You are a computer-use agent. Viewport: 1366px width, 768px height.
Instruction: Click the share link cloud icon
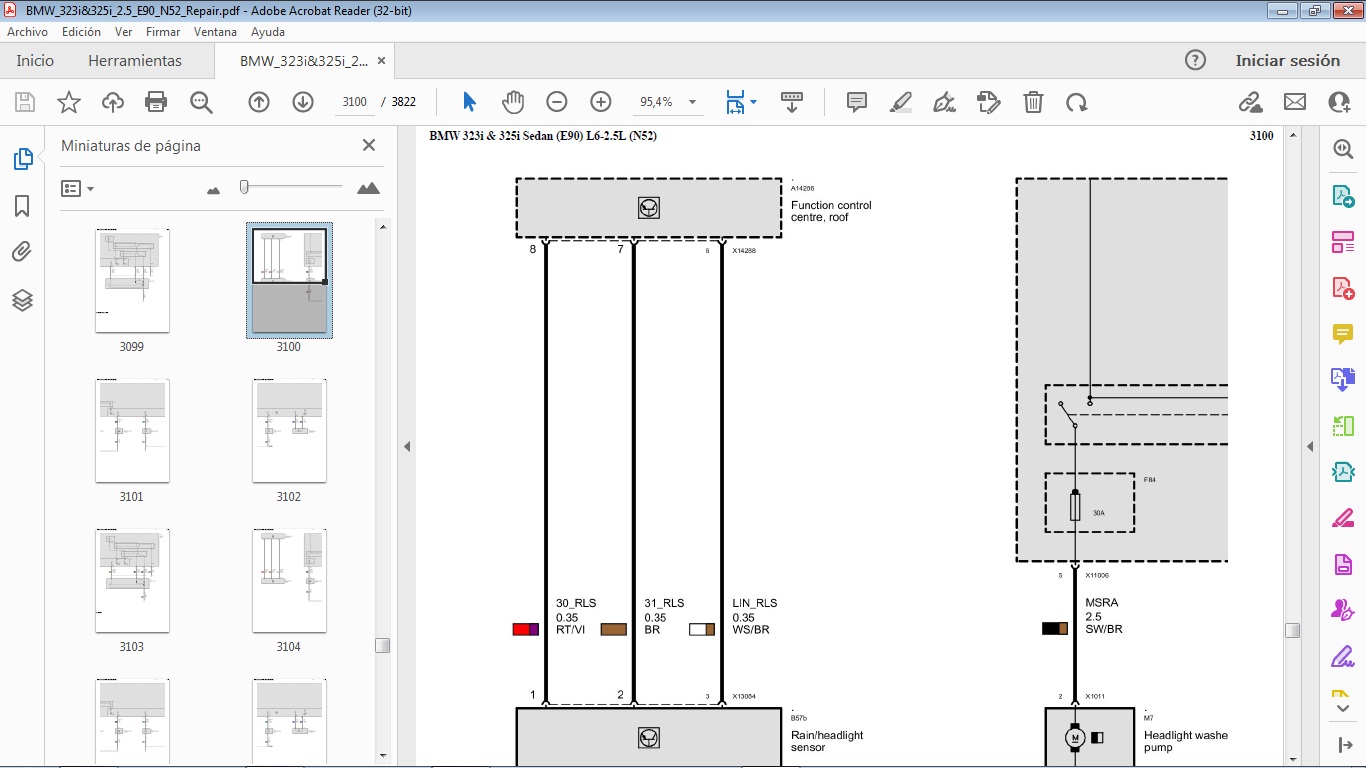[x=1250, y=102]
